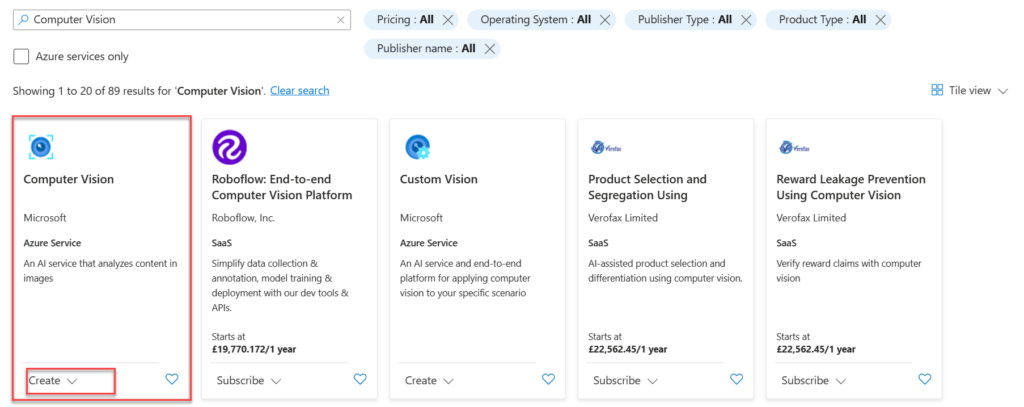This screenshot has width=1024, height=407.
Task: Open the Computer Vision card title
Action: pos(69,179)
